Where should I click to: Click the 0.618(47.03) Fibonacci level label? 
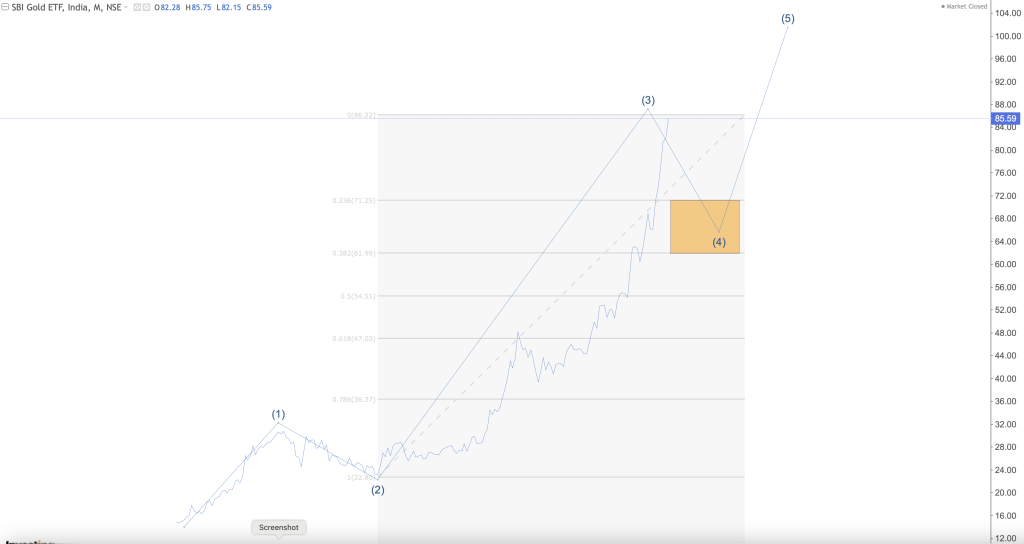353,338
